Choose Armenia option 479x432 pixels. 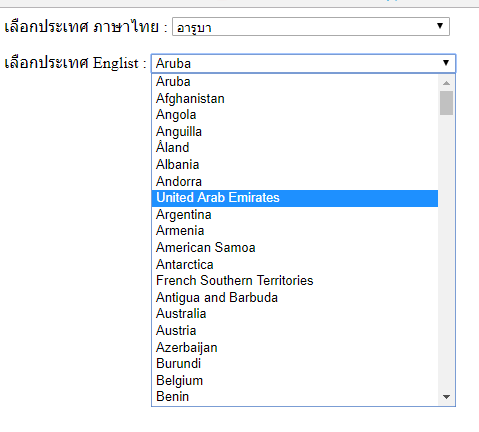click(x=295, y=231)
